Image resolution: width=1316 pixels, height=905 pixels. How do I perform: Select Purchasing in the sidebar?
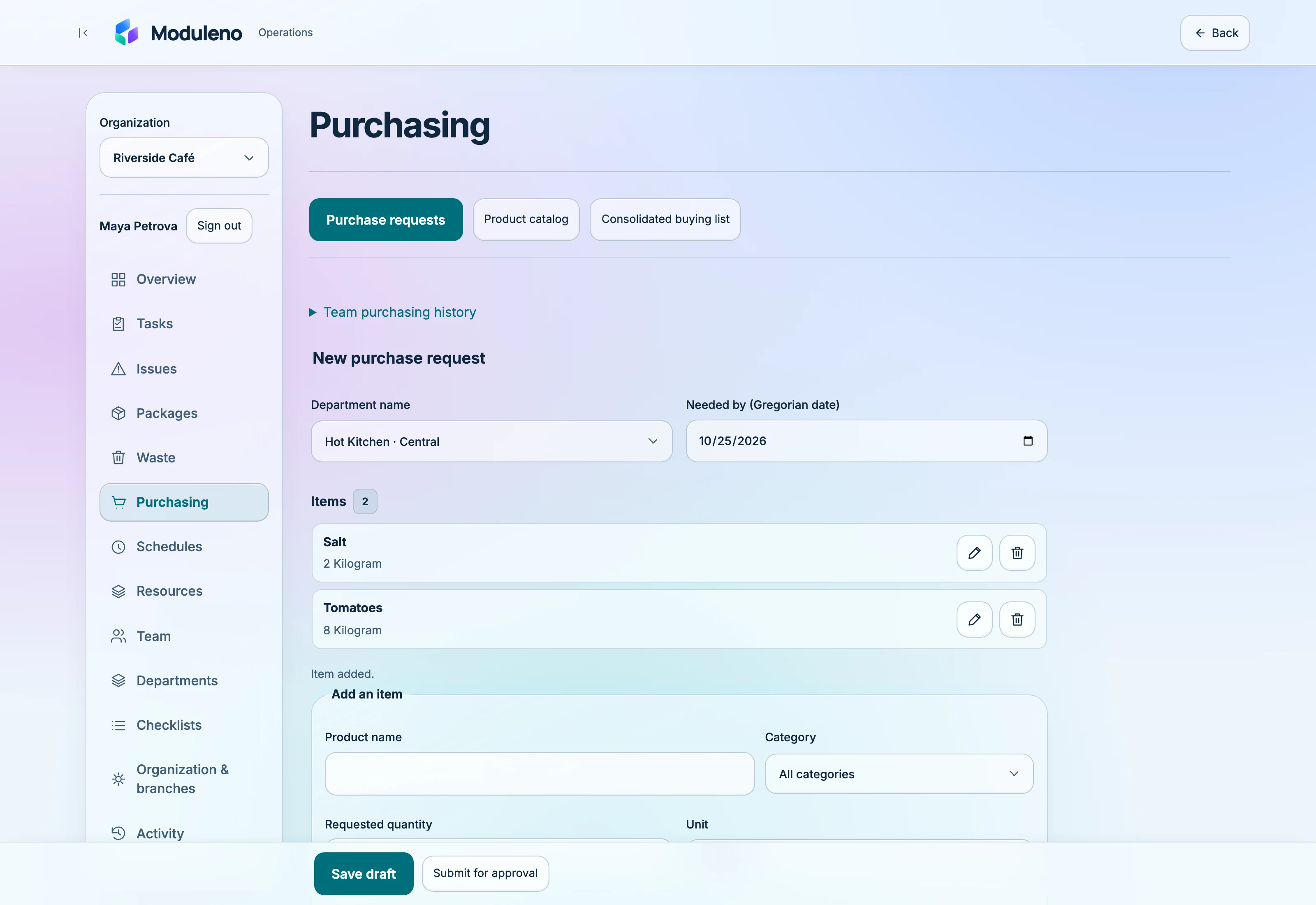point(184,502)
